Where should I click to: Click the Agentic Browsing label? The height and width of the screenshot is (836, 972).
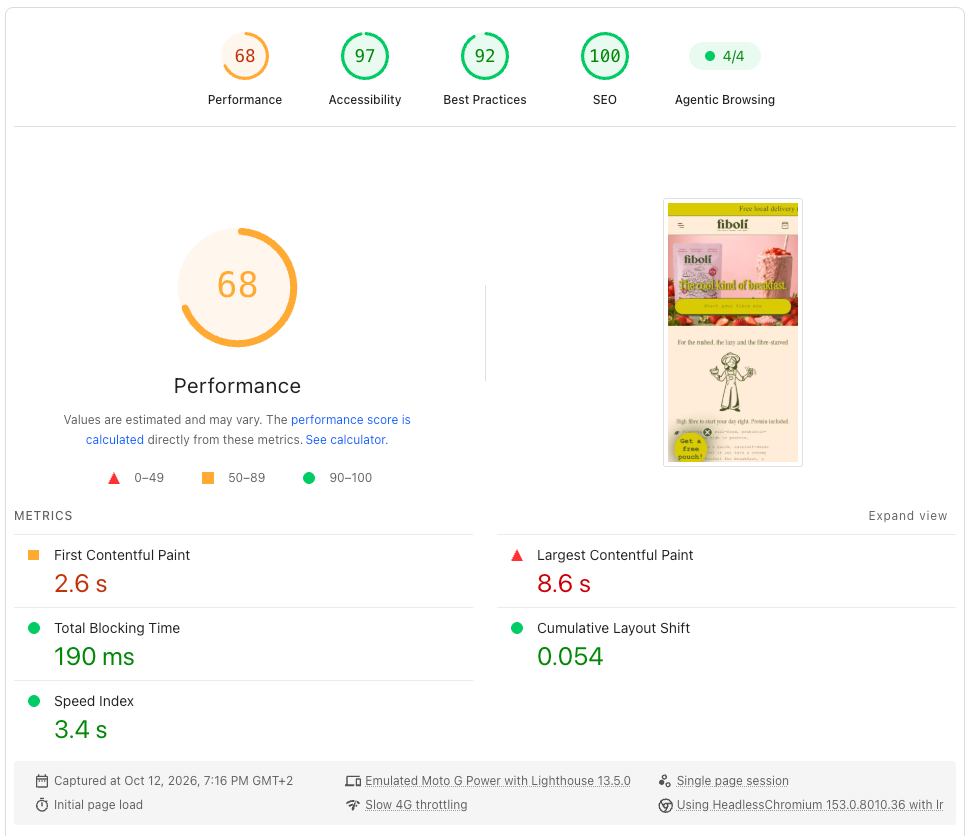[x=725, y=100]
